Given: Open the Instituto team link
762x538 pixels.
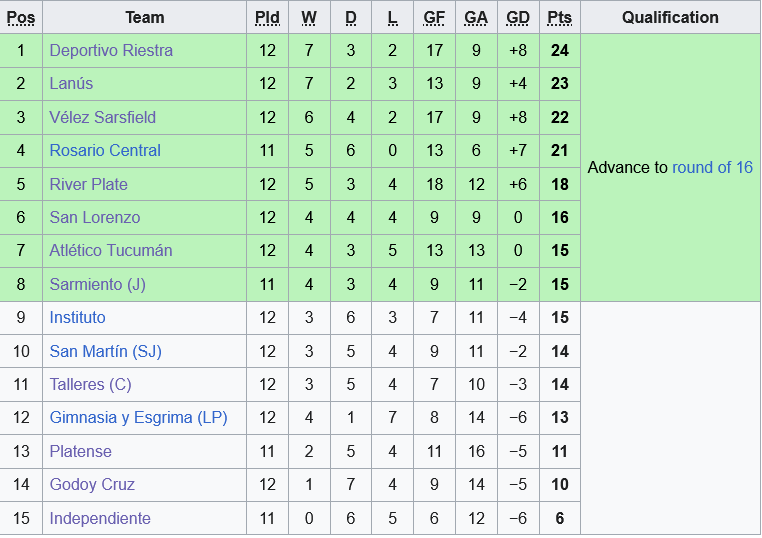Looking at the screenshot, I should click(x=77, y=317).
